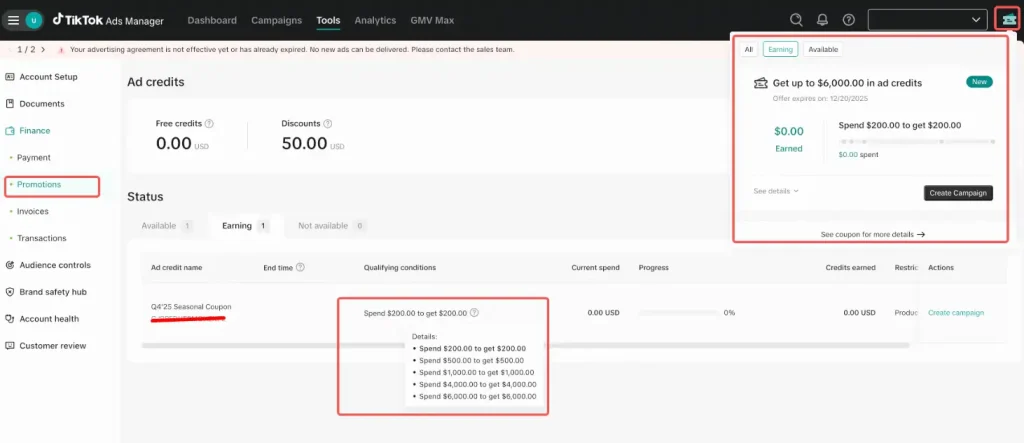Click the Audience controls icon
The width and height of the screenshot is (1024, 443).
(9, 265)
